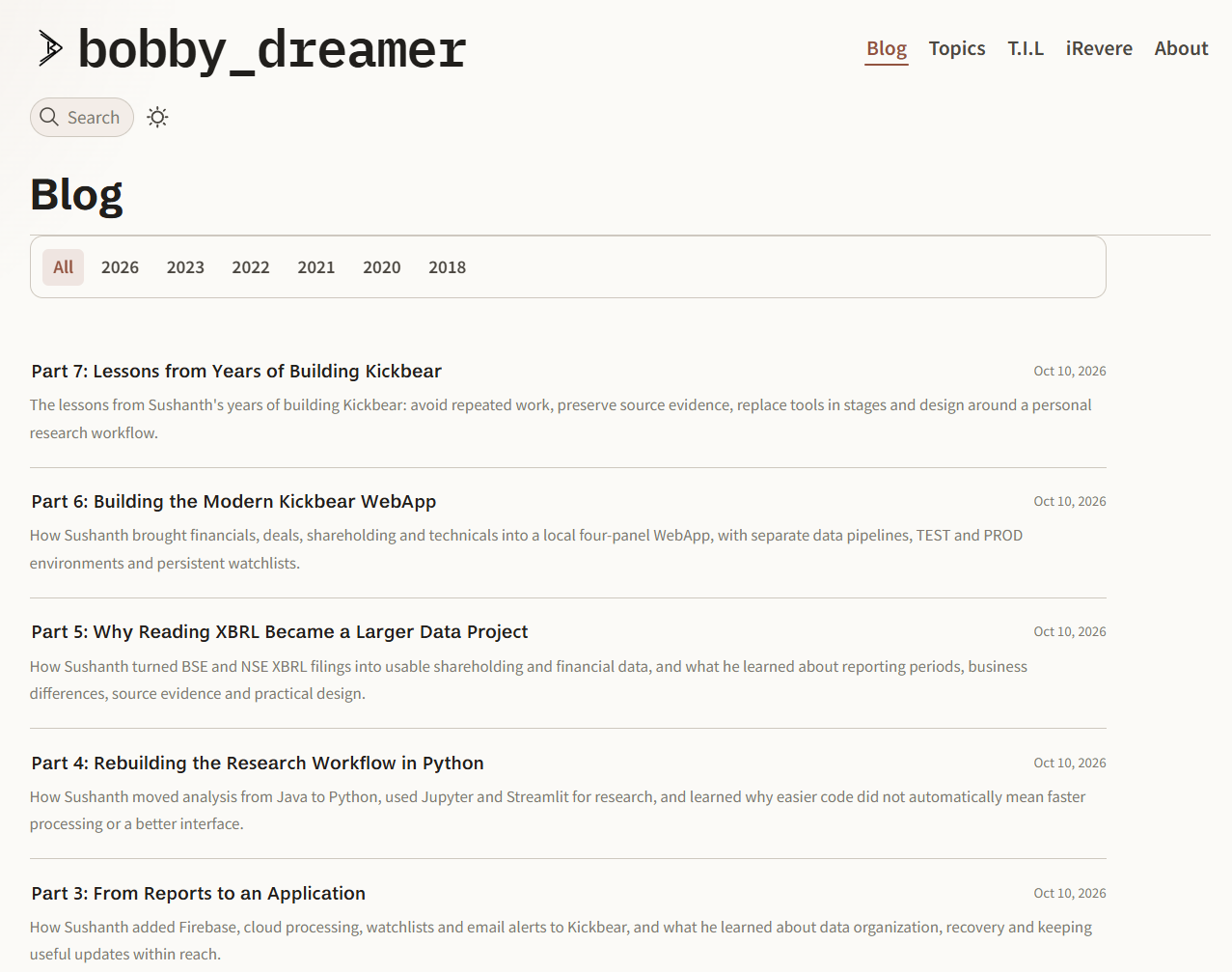Image resolution: width=1232 pixels, height=972 pixels.
Task: Filter posts by year 2023
Action: point(185,267)
